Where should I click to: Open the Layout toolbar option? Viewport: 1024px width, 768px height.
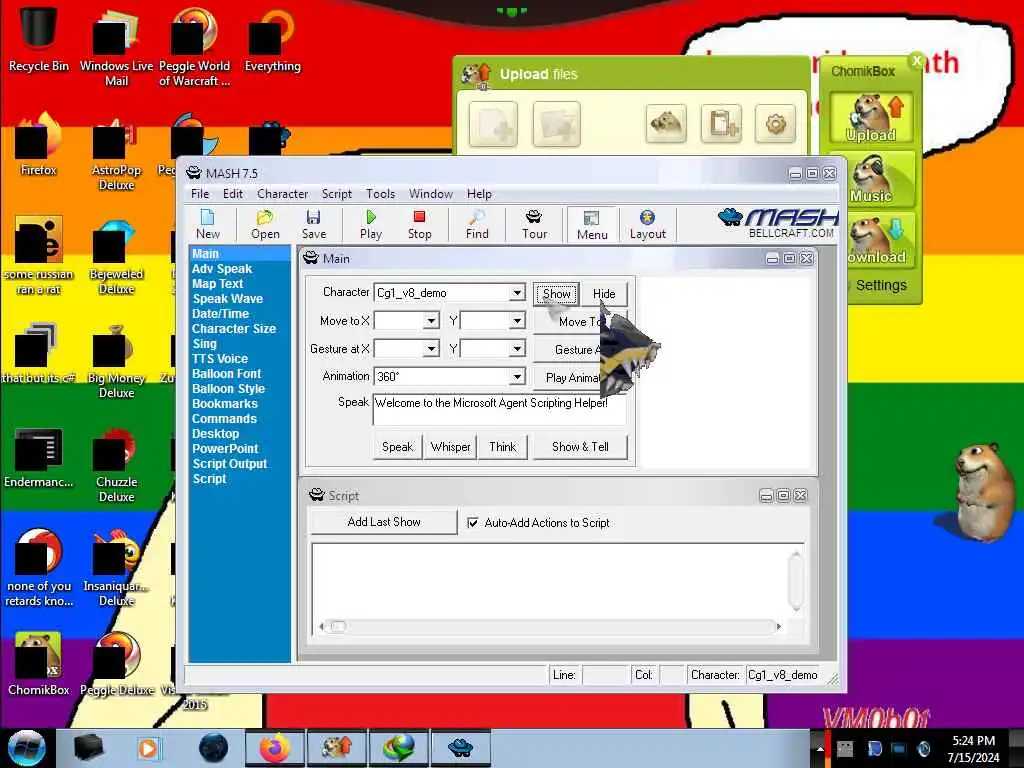pyautogui.click(x=647, y=225)
